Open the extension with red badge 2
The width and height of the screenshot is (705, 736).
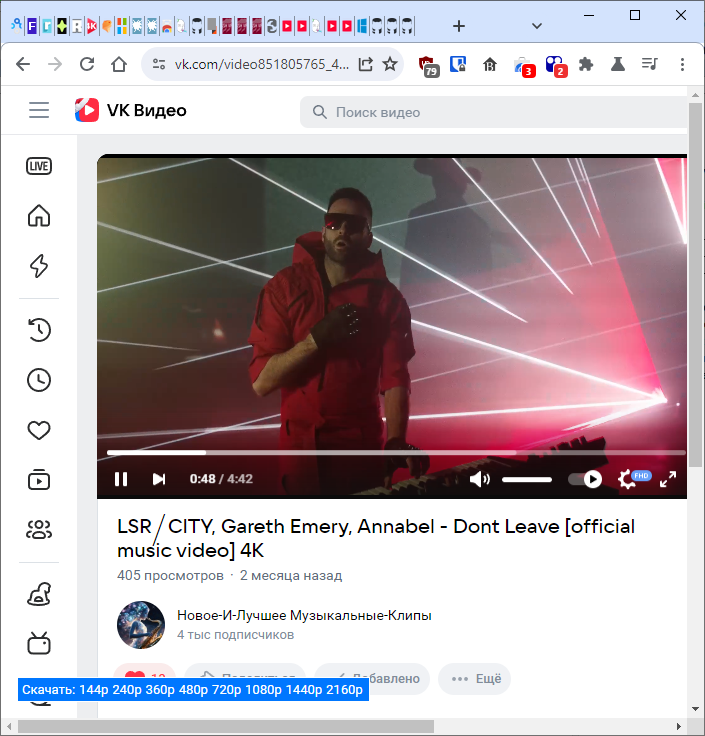(556, 66)
